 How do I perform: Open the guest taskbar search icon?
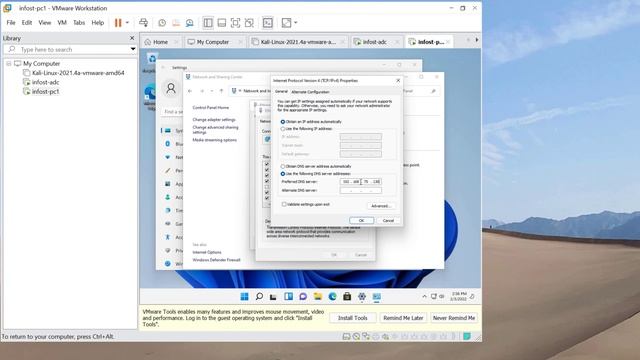(259, 297)
